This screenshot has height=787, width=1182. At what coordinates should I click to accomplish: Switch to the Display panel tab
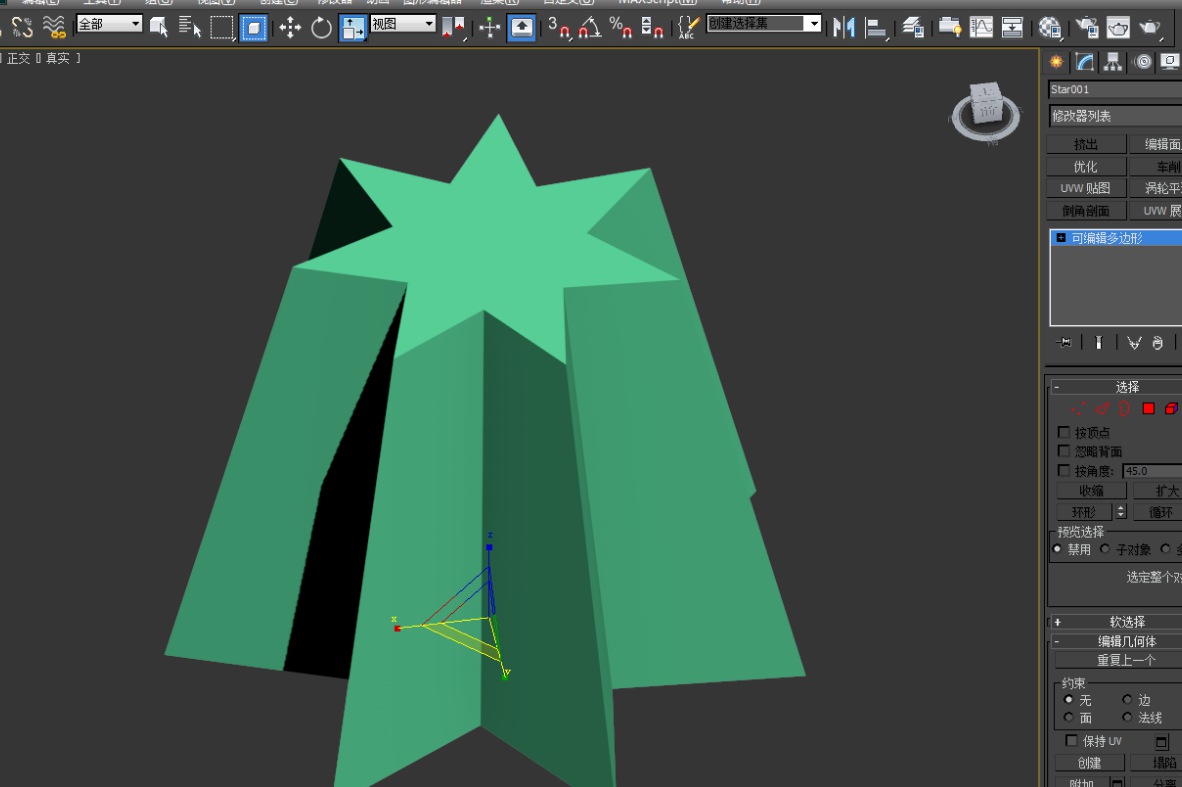(1170, 62)
